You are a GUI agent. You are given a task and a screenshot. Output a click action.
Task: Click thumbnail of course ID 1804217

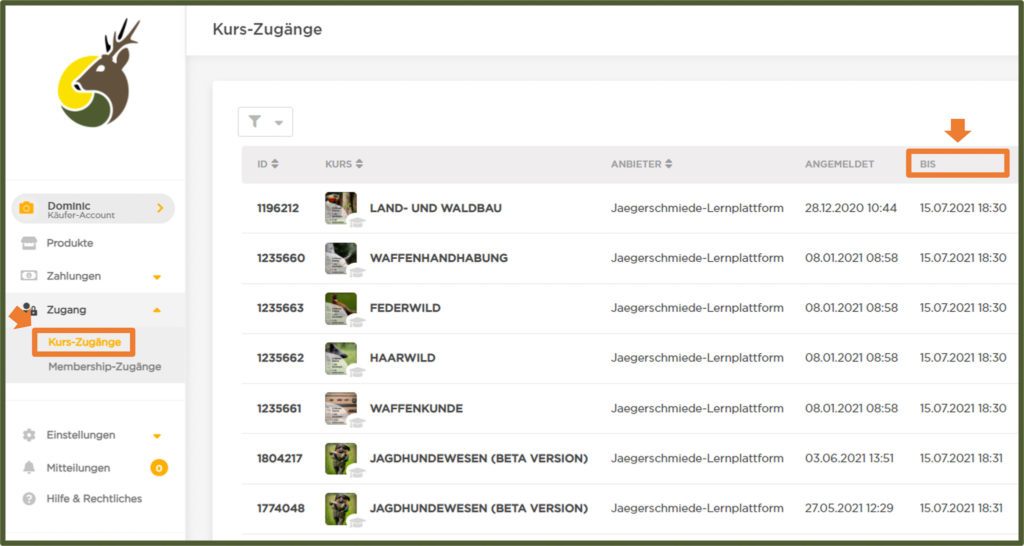point(342,458)
